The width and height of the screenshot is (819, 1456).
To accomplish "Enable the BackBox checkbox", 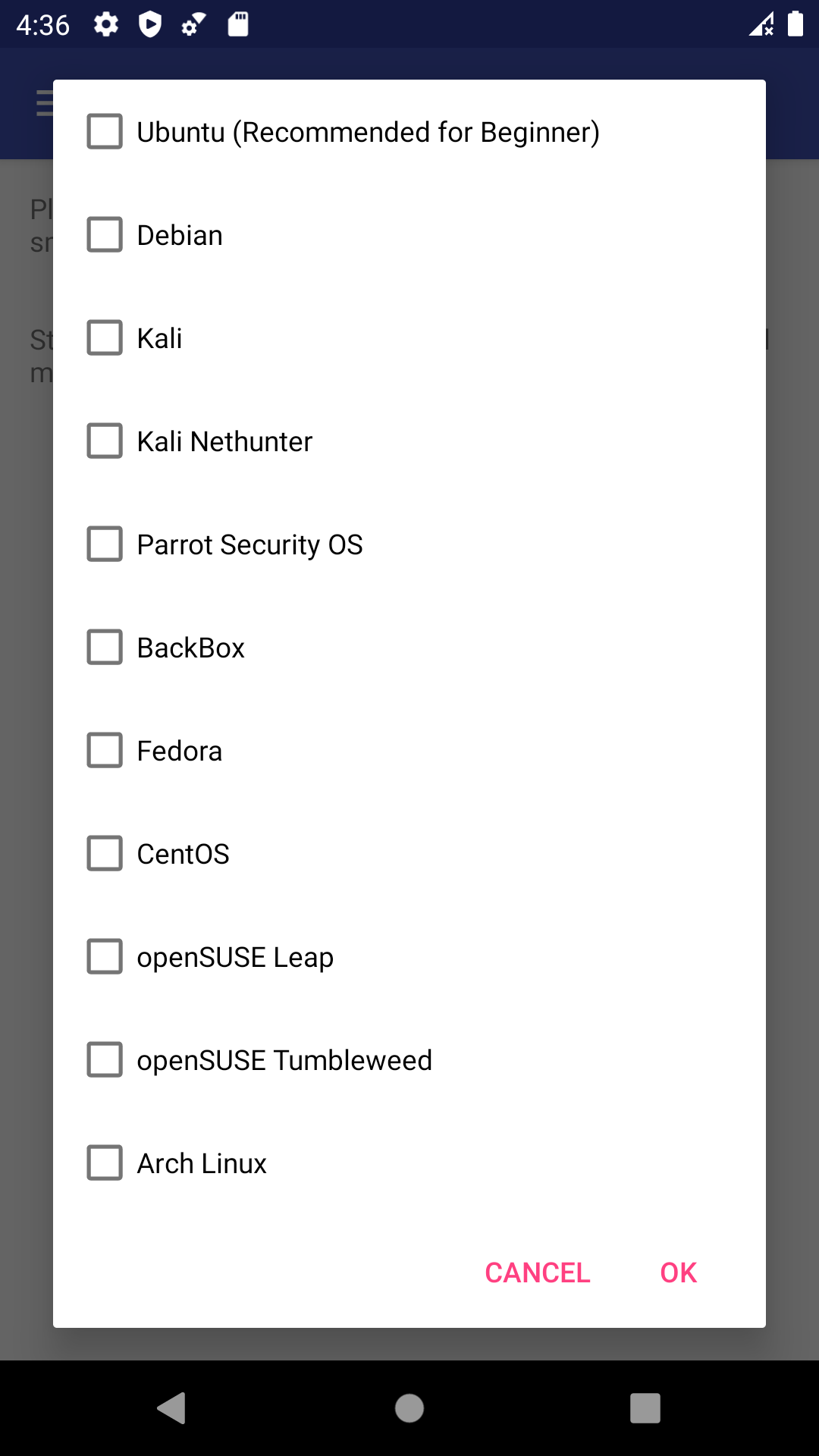I will 105,647.
